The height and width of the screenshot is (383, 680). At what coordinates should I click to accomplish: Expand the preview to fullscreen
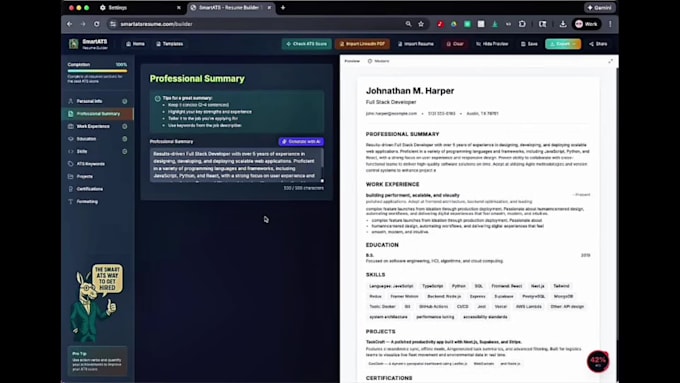pos(611,61)
